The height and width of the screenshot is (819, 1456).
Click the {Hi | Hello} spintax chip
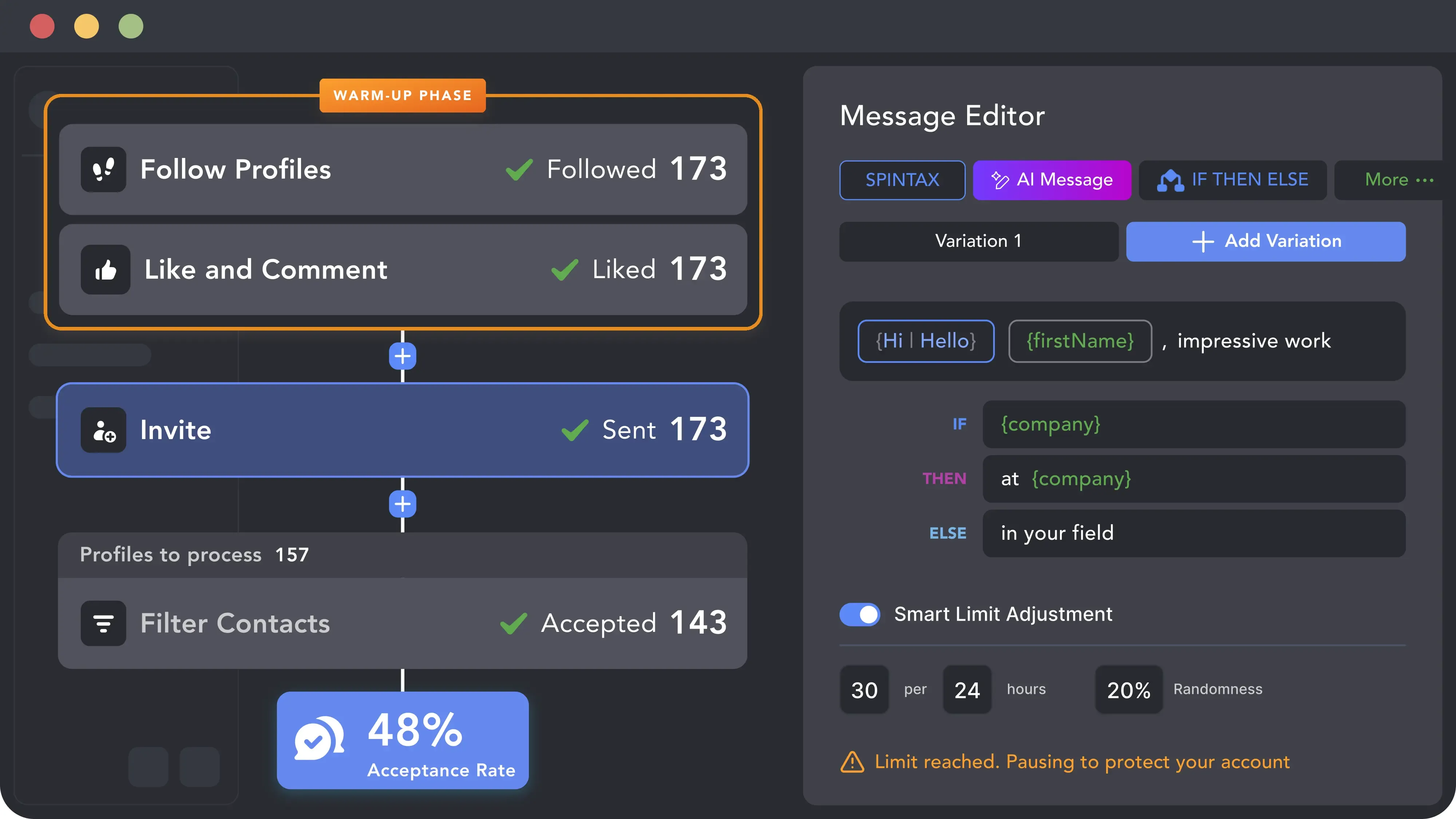pyautogui.click(x=926, y=341)
